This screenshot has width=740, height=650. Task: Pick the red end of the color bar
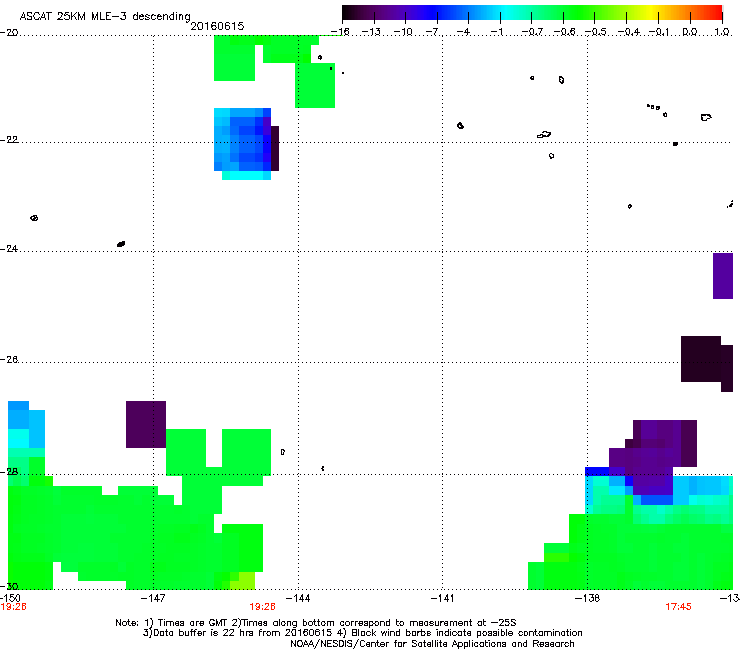pyautogui.click(x=713, y=12)
